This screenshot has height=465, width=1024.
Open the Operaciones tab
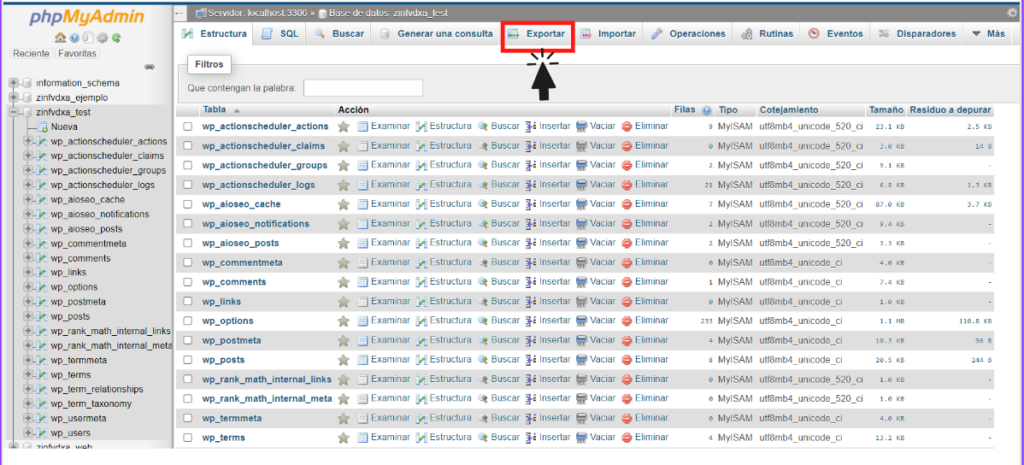pos(688,34)
